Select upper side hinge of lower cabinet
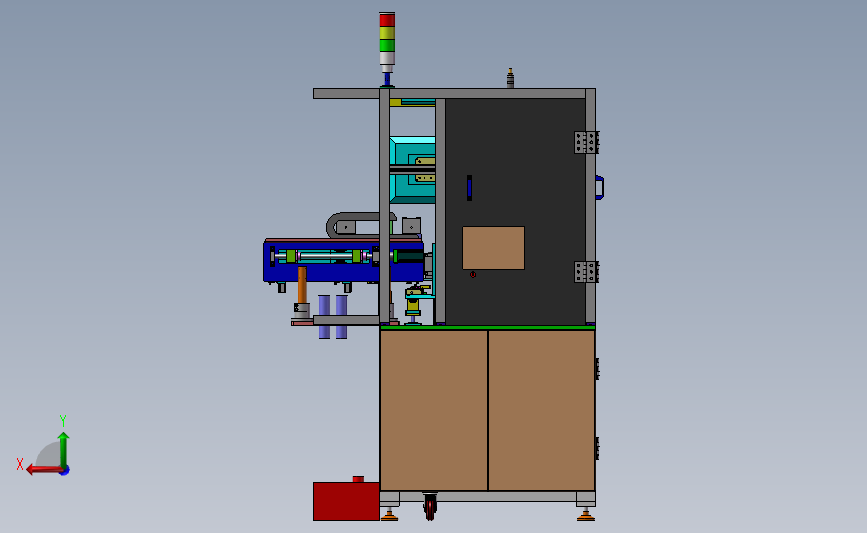The height and width of the screenshot is (533, 867). click(597, 369)
